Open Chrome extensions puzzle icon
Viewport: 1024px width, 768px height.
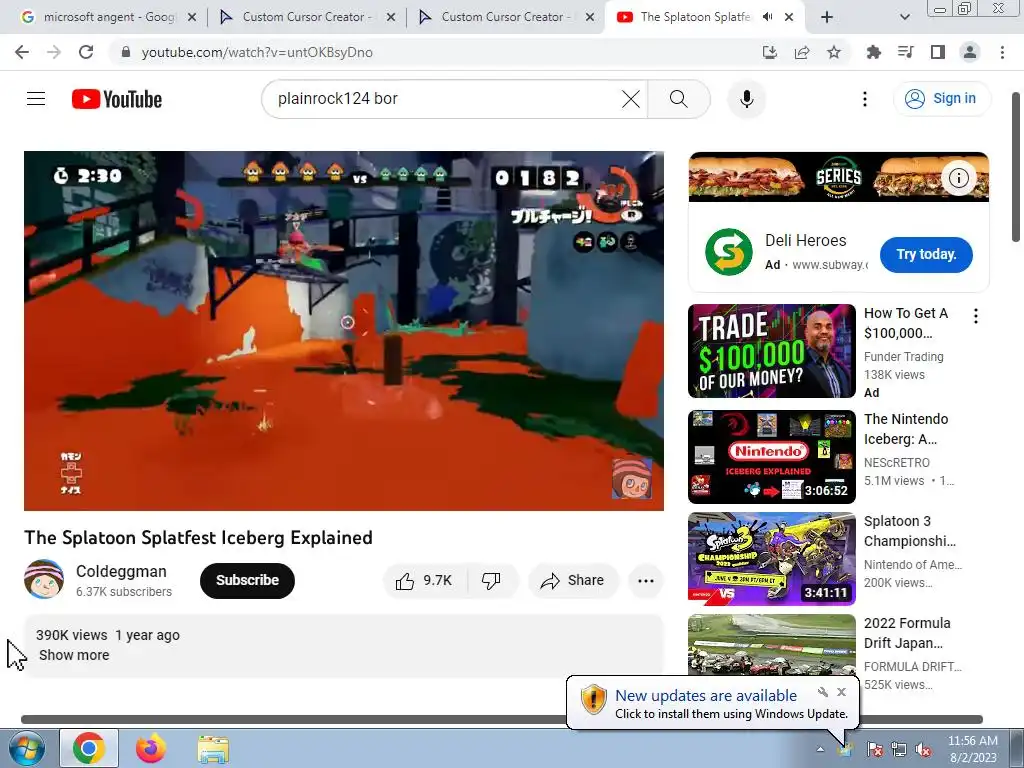873,52
